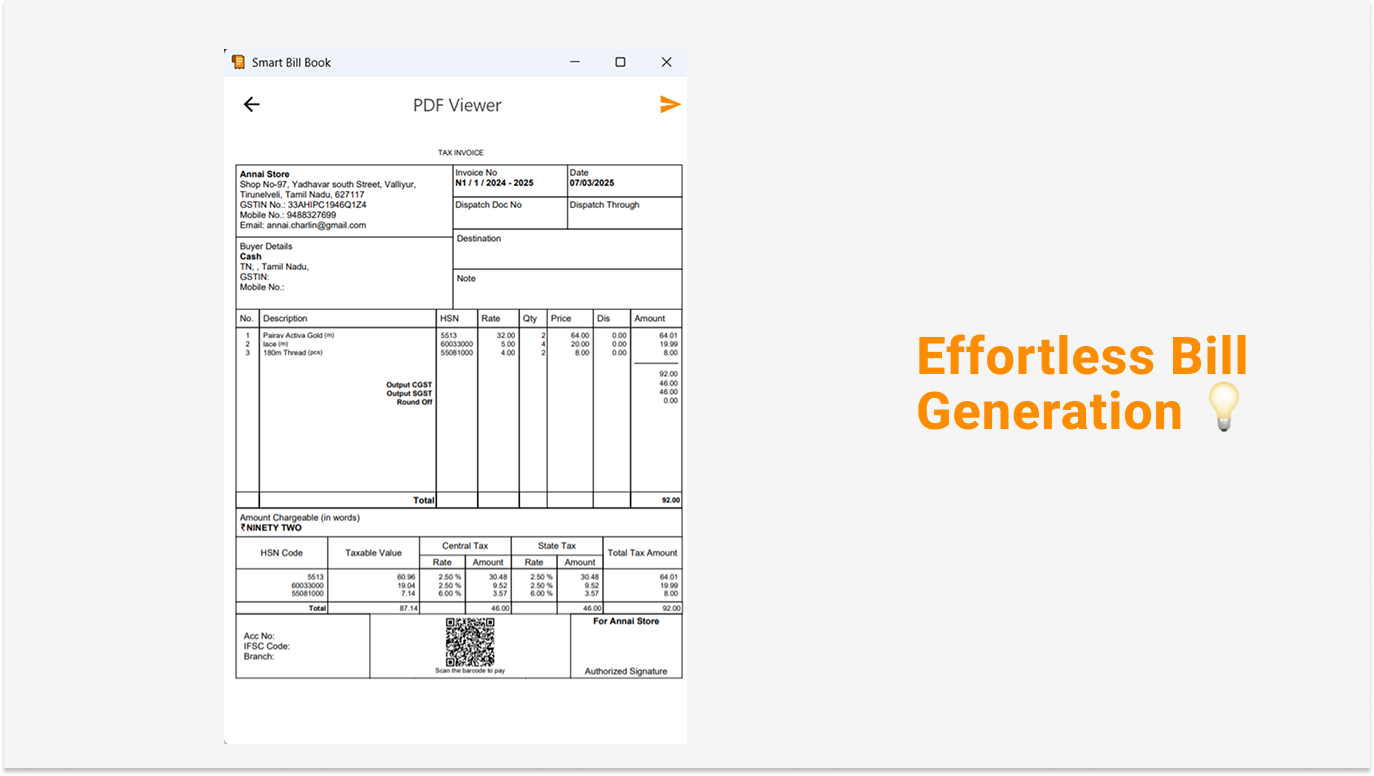Select invoice number N1 / 1 / 2024 - 2025
Viewport: 1374px width, 776px height.
click(x=494, y=183)
